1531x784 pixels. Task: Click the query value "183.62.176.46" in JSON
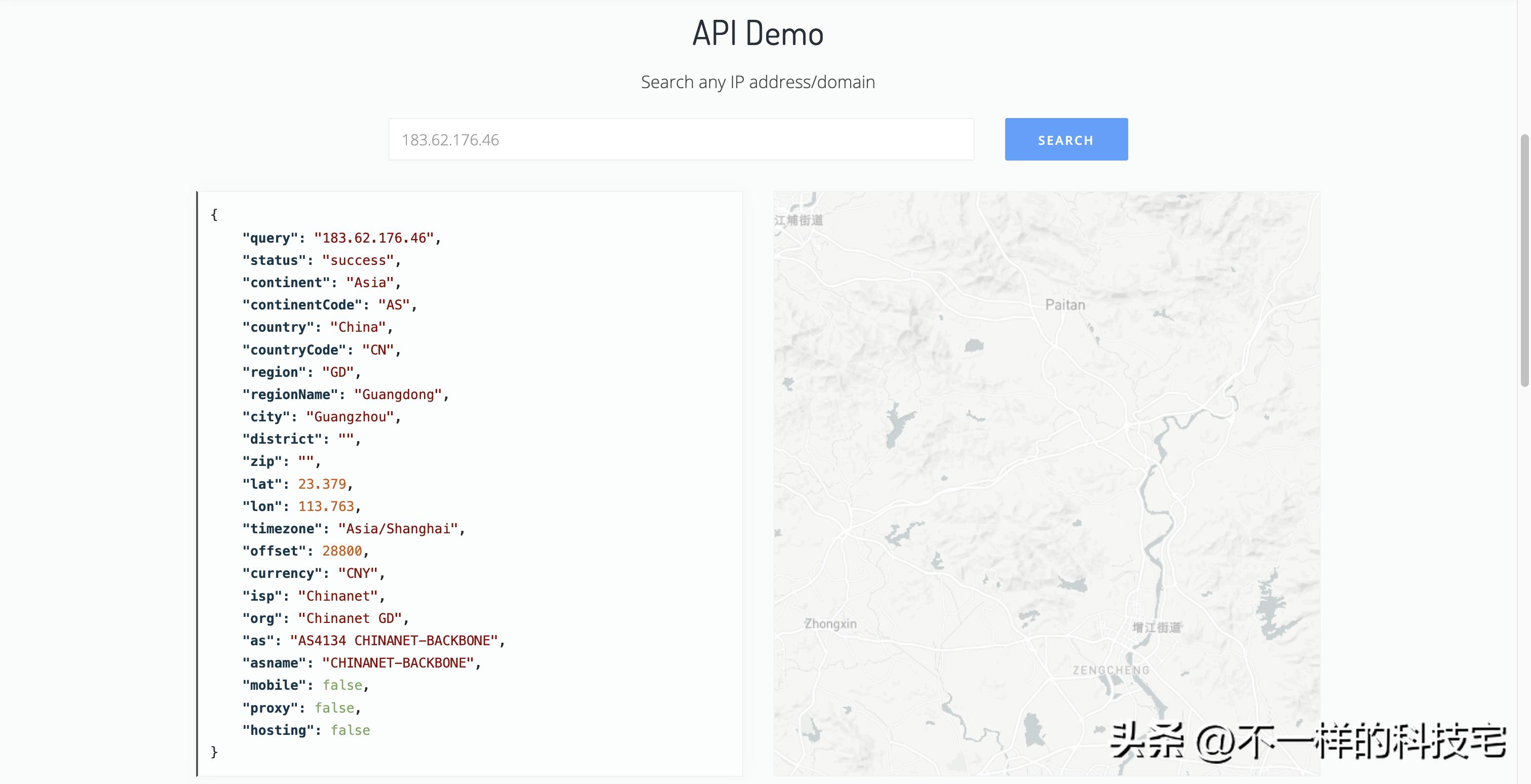click(374, 238)
